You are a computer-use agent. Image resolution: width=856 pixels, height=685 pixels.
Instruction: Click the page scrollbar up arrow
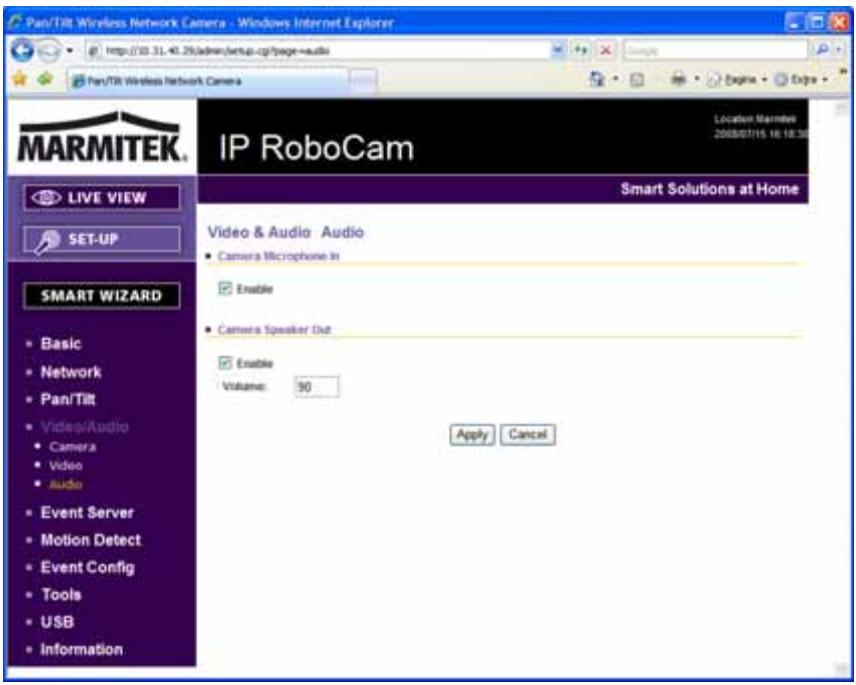click(841, 109)
